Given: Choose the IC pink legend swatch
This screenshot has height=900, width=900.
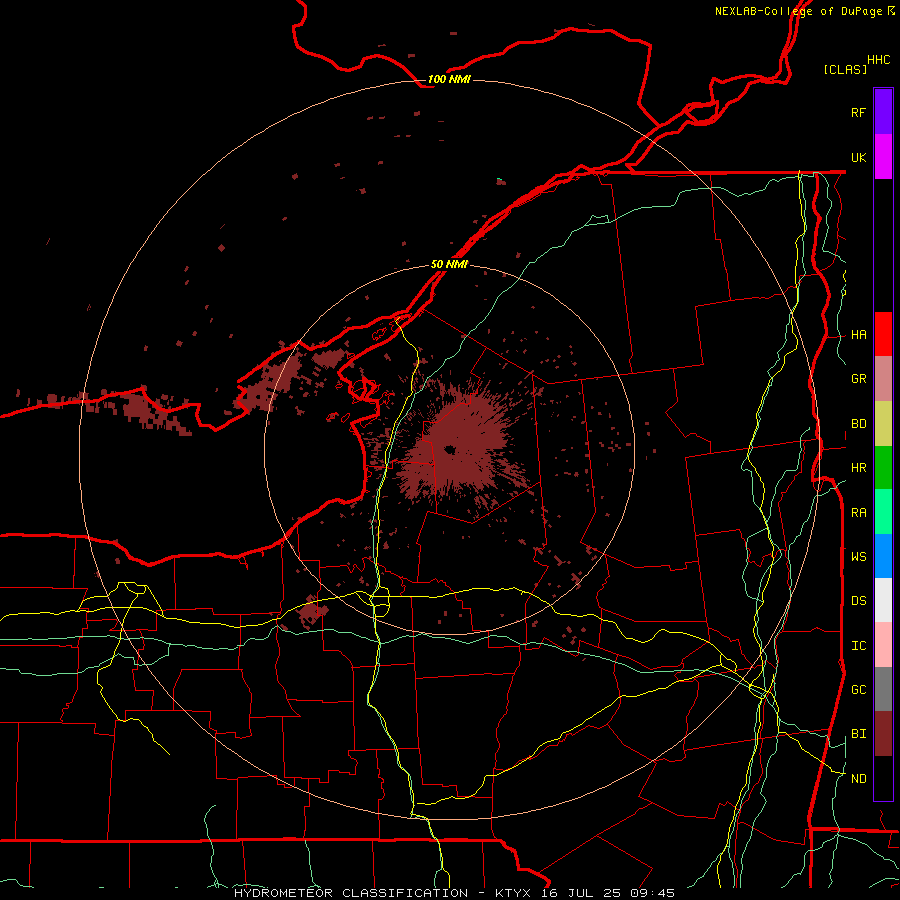Looking at the screenshot, I should tap(883, 645).
